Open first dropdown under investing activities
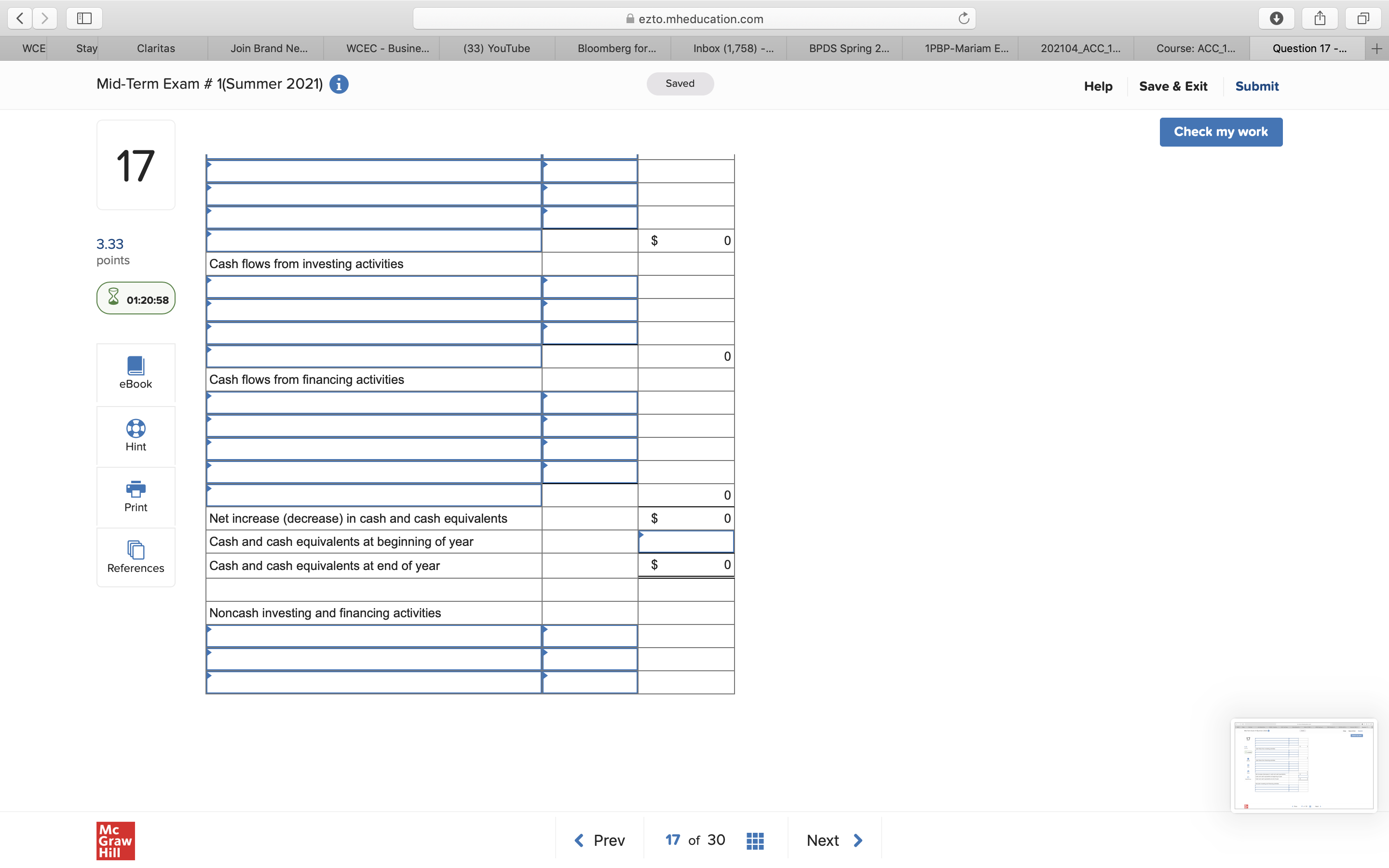 point(374,287)
